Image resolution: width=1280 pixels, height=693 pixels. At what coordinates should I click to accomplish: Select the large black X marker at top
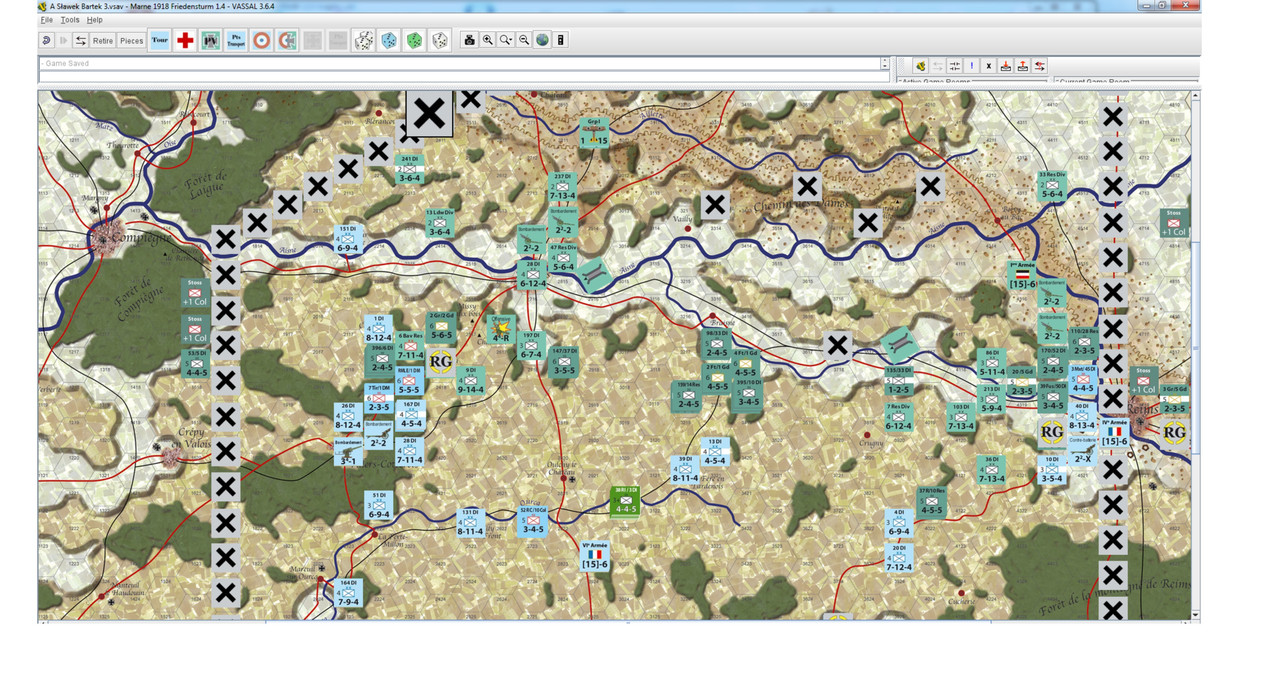point(429,113)
